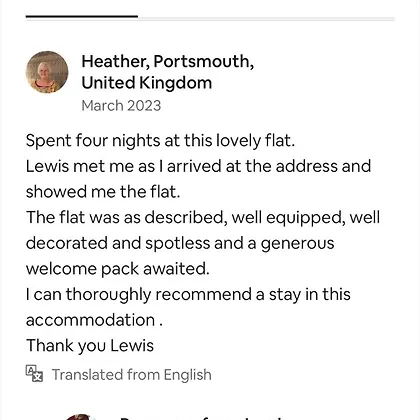Click the "Spent four nights at this lovely flat." line
Image resolution: width=420 pixels, height=420 pixels.
click(x=160, y=140)
